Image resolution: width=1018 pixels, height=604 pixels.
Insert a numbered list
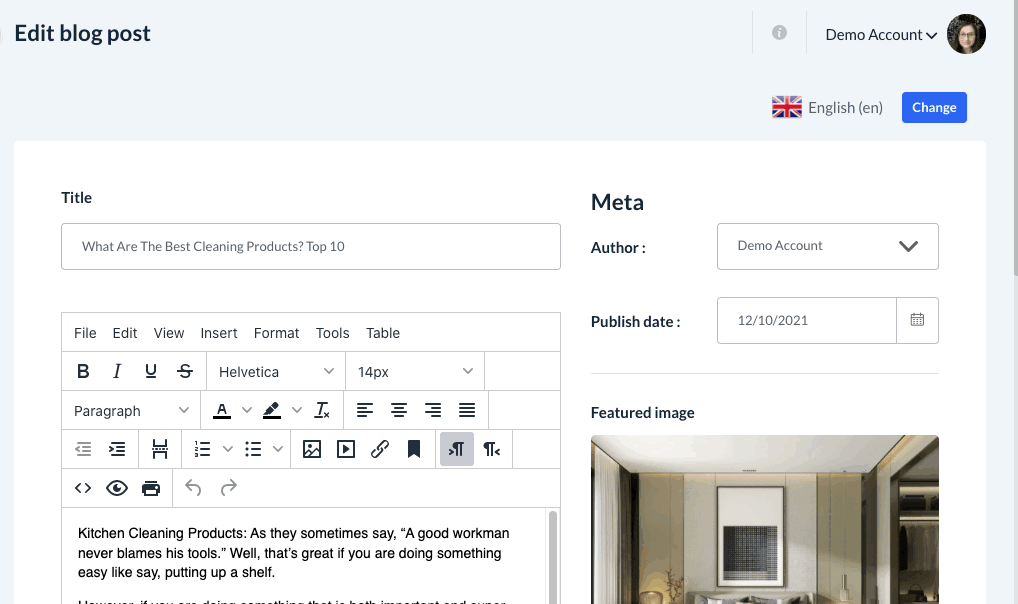[203, 449]
